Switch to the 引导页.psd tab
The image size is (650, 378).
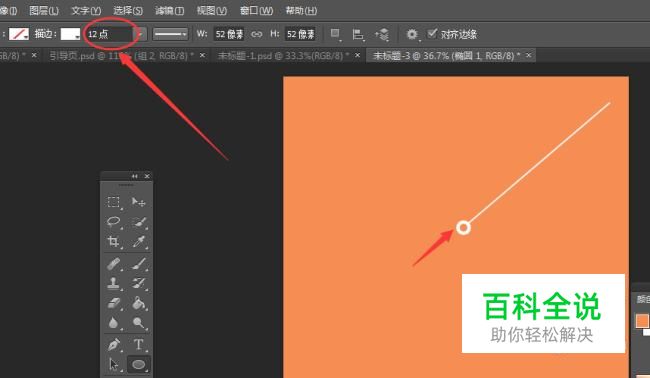pos(121,56)
